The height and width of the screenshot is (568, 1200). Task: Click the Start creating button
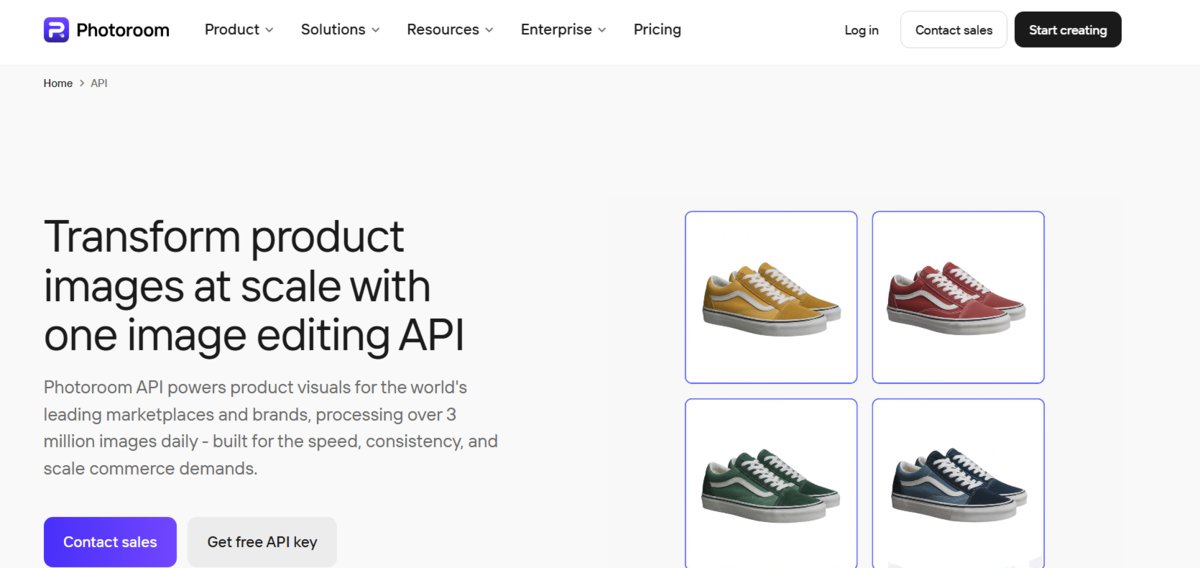click(1068, 30)
